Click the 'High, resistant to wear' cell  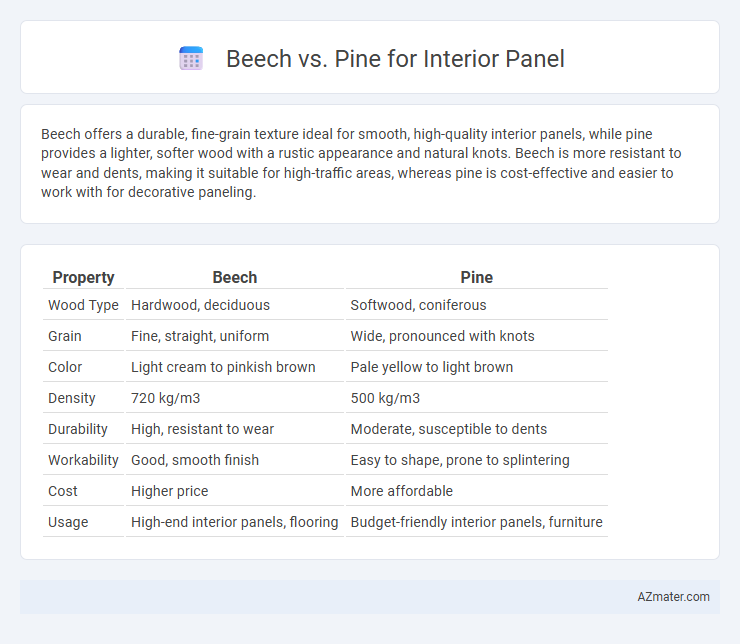[x=235, y=429]
